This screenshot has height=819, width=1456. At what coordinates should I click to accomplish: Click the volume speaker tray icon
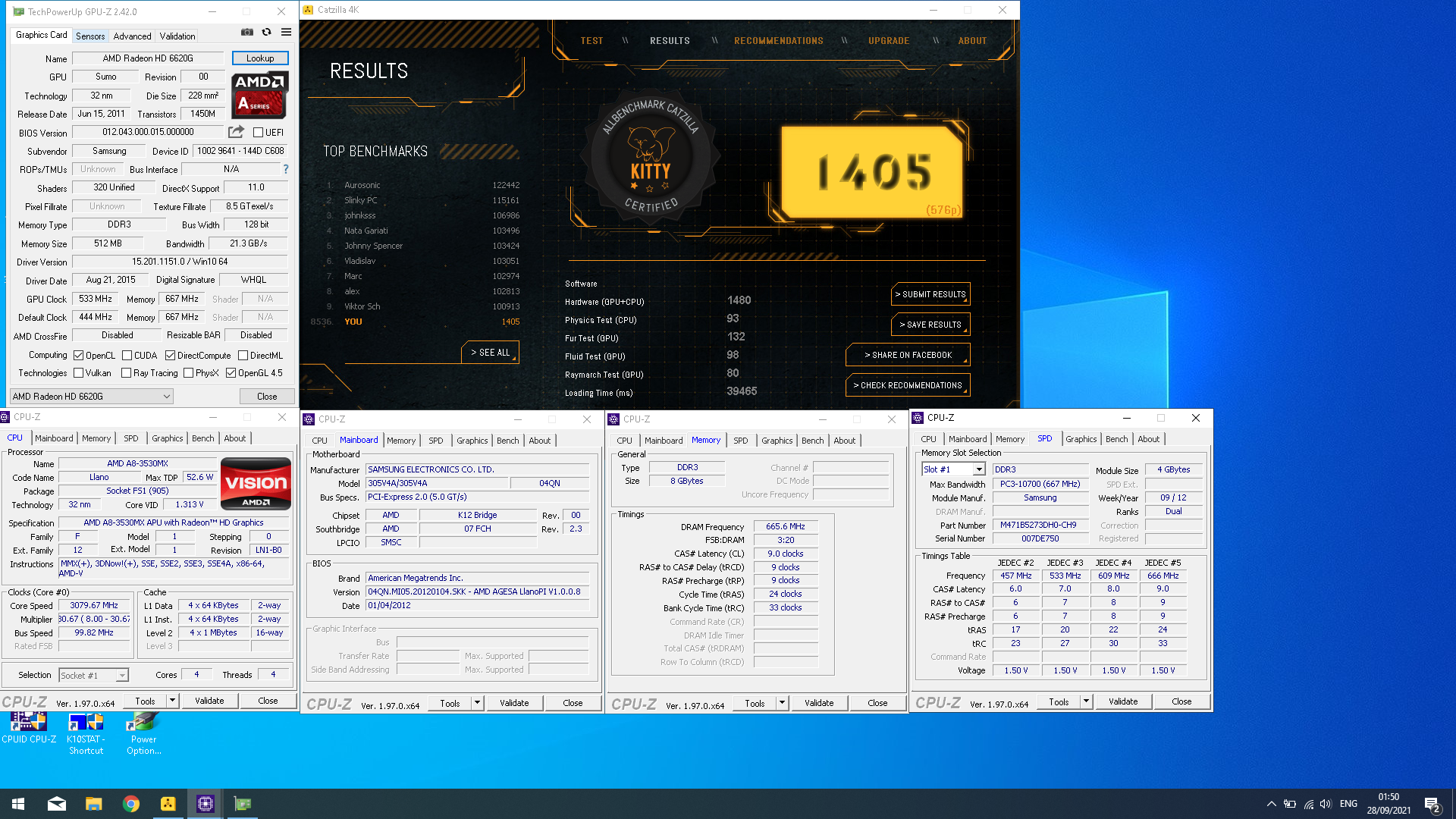1326,804
